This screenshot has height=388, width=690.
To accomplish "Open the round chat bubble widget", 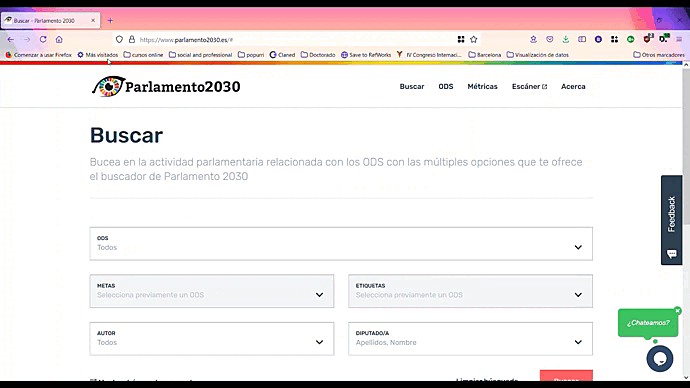I will coord(660,359).
